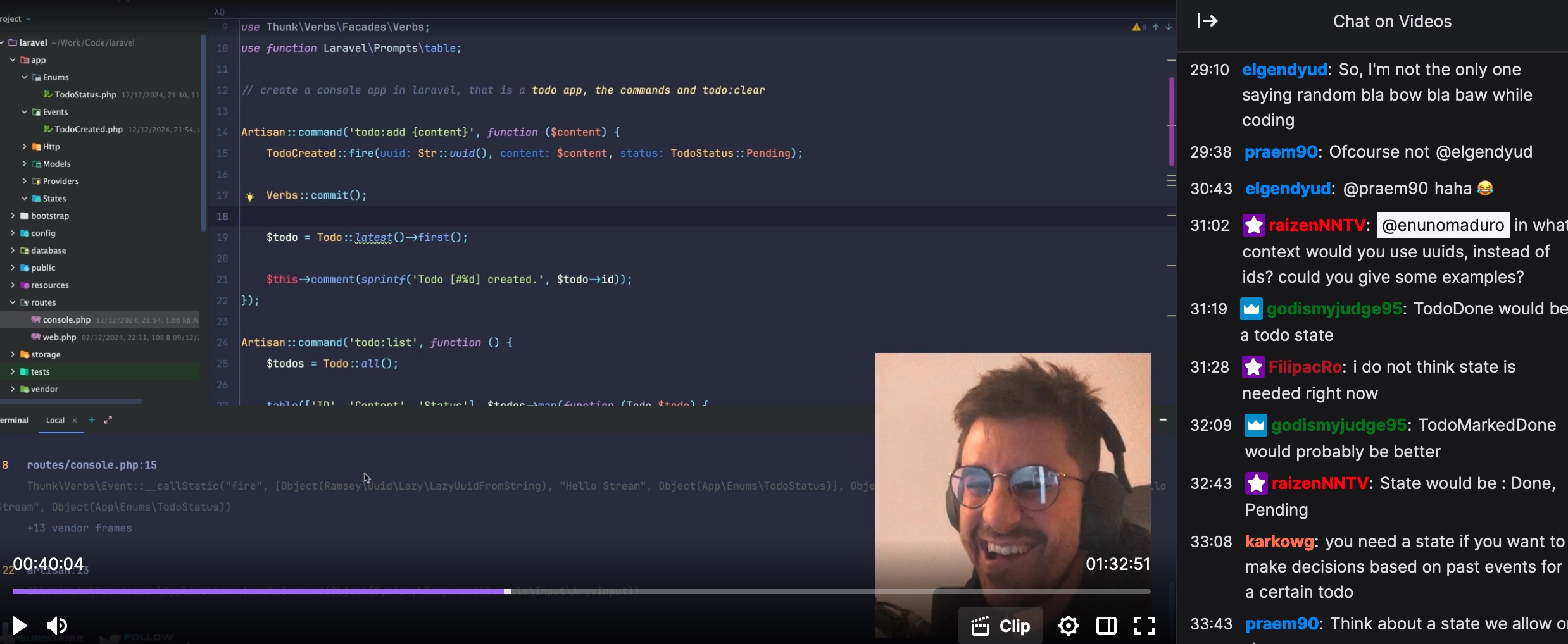This screenshot has width=1568, height=644.
Task: Click routes/console.php:15 stack trace link
Action: click(x=92, y=465)
